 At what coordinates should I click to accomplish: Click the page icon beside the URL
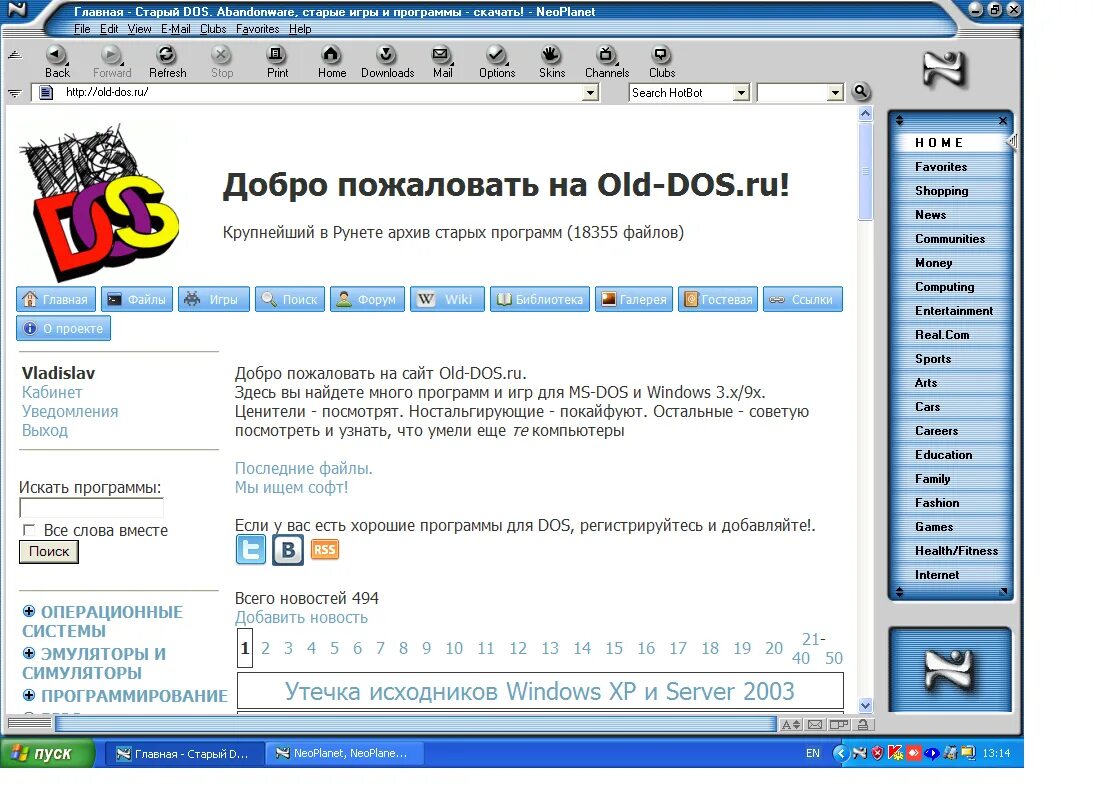pyautogui.click(x=46, y=92)
